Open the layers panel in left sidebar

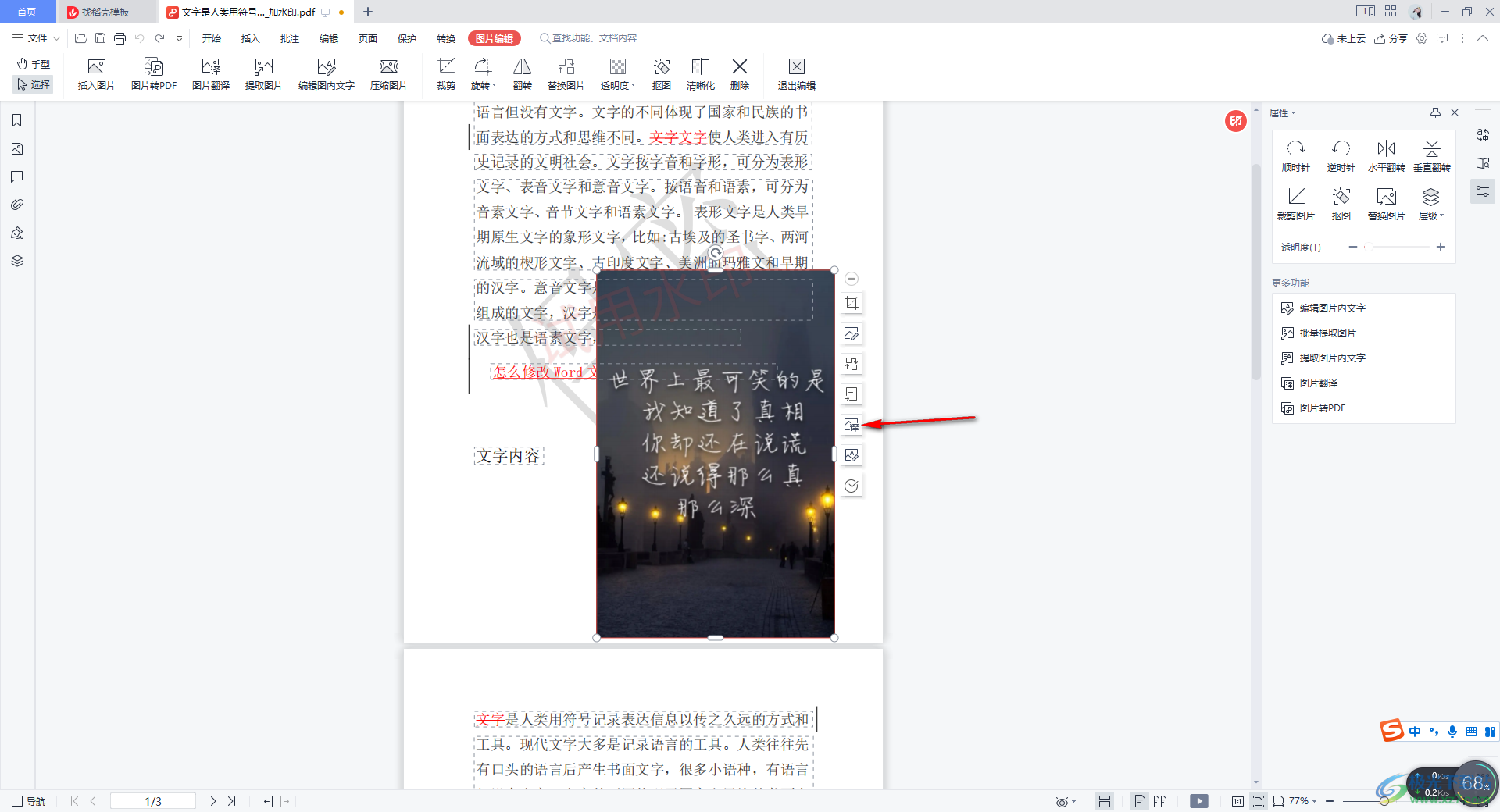pos(17,261)
